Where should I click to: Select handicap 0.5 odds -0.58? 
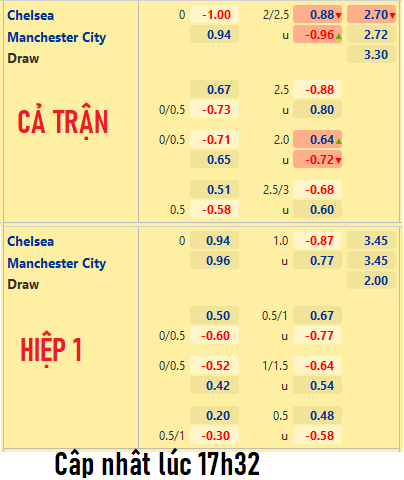tap(214, 209)
